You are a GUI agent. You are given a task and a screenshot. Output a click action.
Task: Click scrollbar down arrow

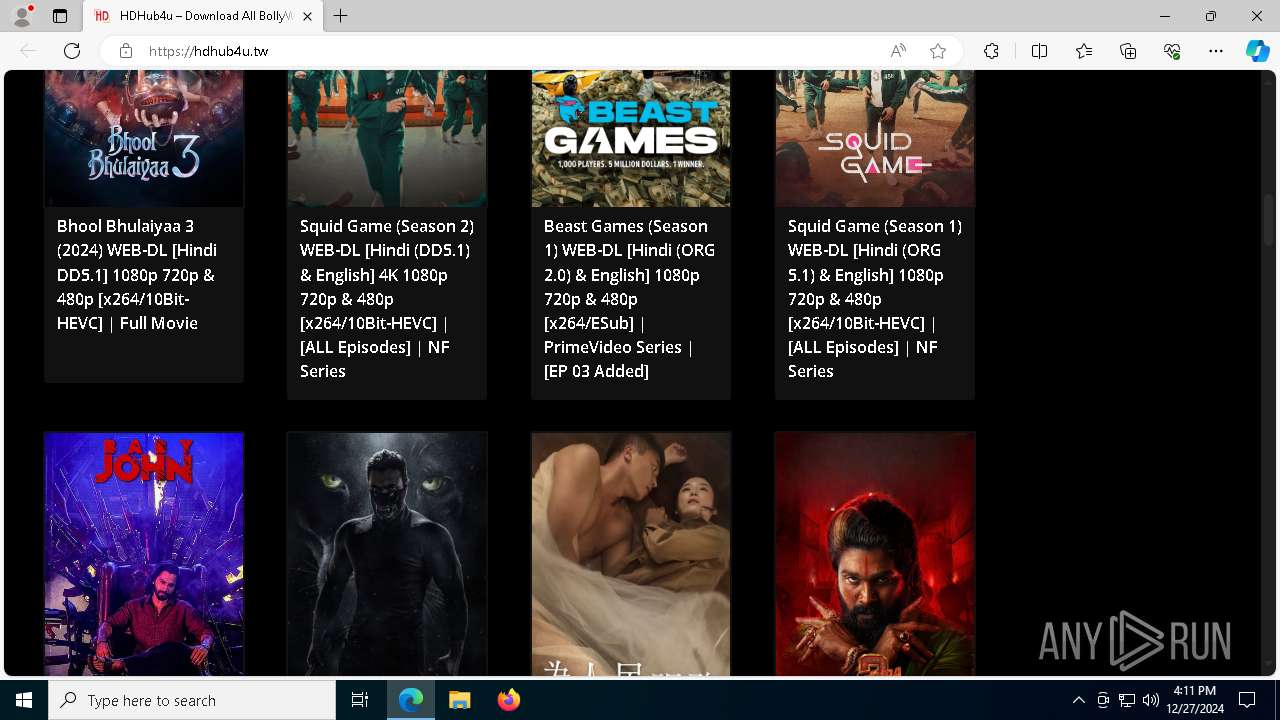point(1269,664)
